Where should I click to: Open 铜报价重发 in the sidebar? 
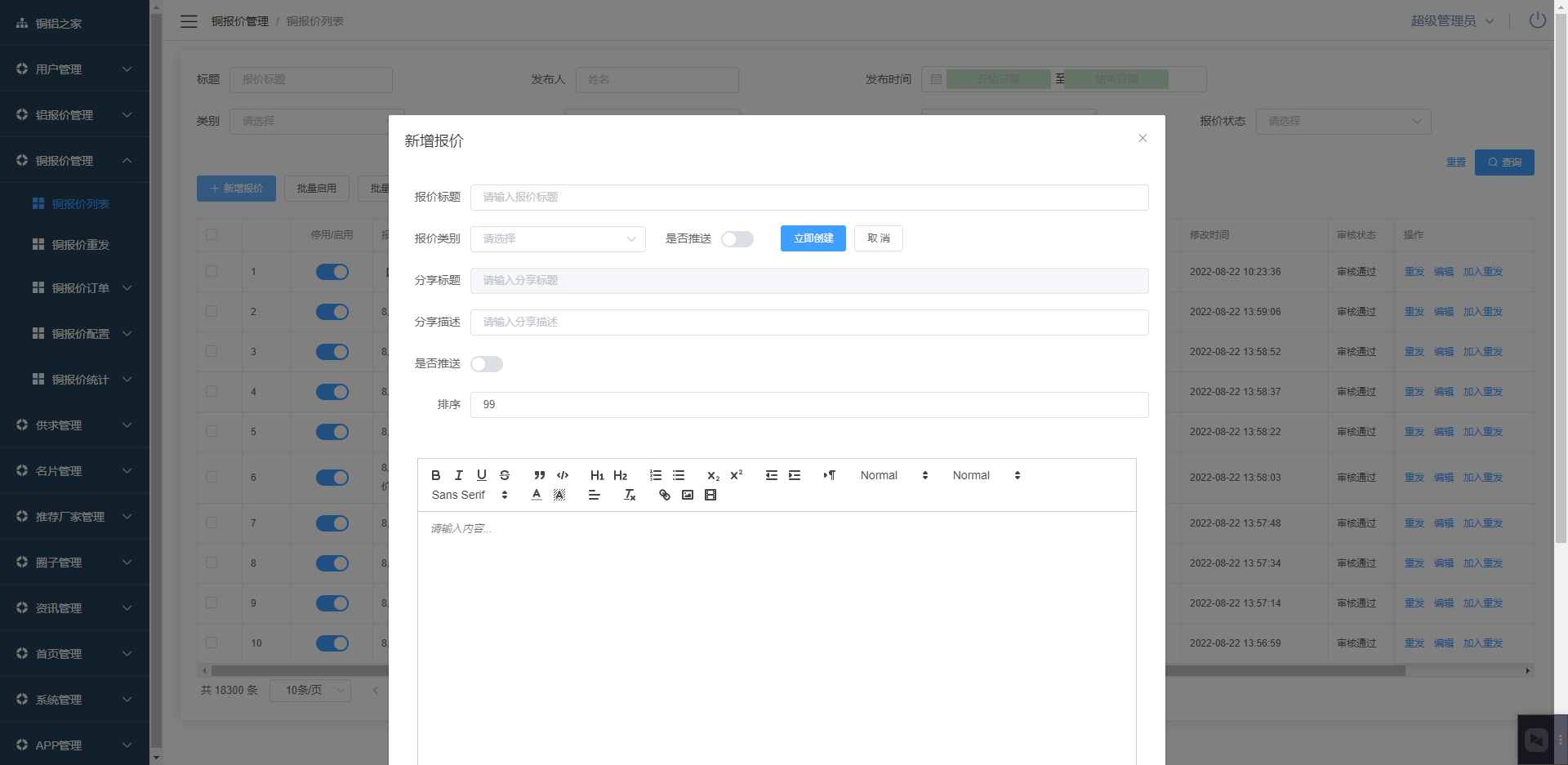click(x=80, y=245)
